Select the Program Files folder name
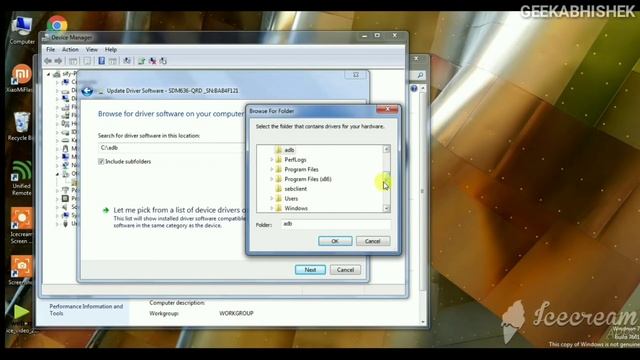This screenshot has height=360, width=640. 301,169
